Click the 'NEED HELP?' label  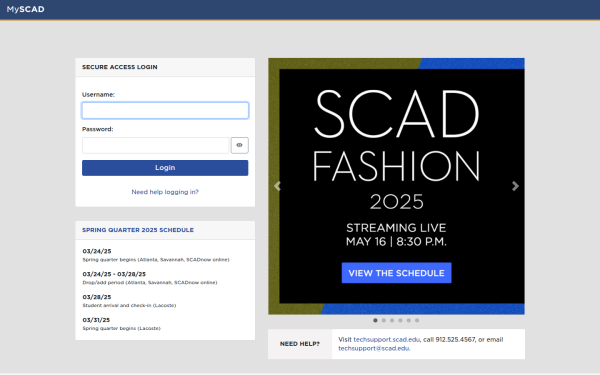point(300,344)
